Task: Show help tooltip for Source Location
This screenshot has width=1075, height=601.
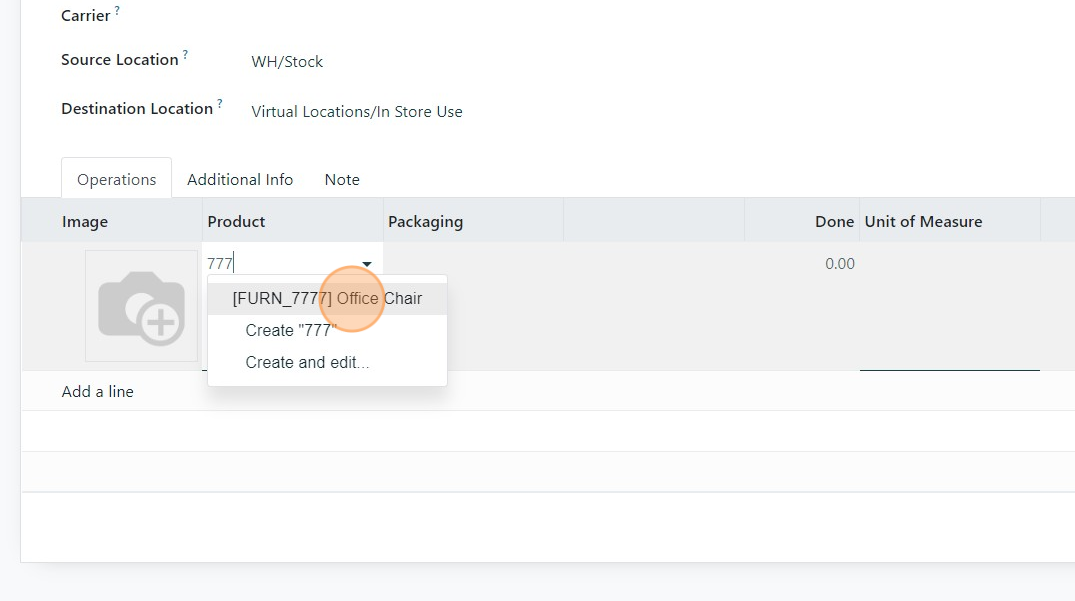Action: [x=185, y=53]
